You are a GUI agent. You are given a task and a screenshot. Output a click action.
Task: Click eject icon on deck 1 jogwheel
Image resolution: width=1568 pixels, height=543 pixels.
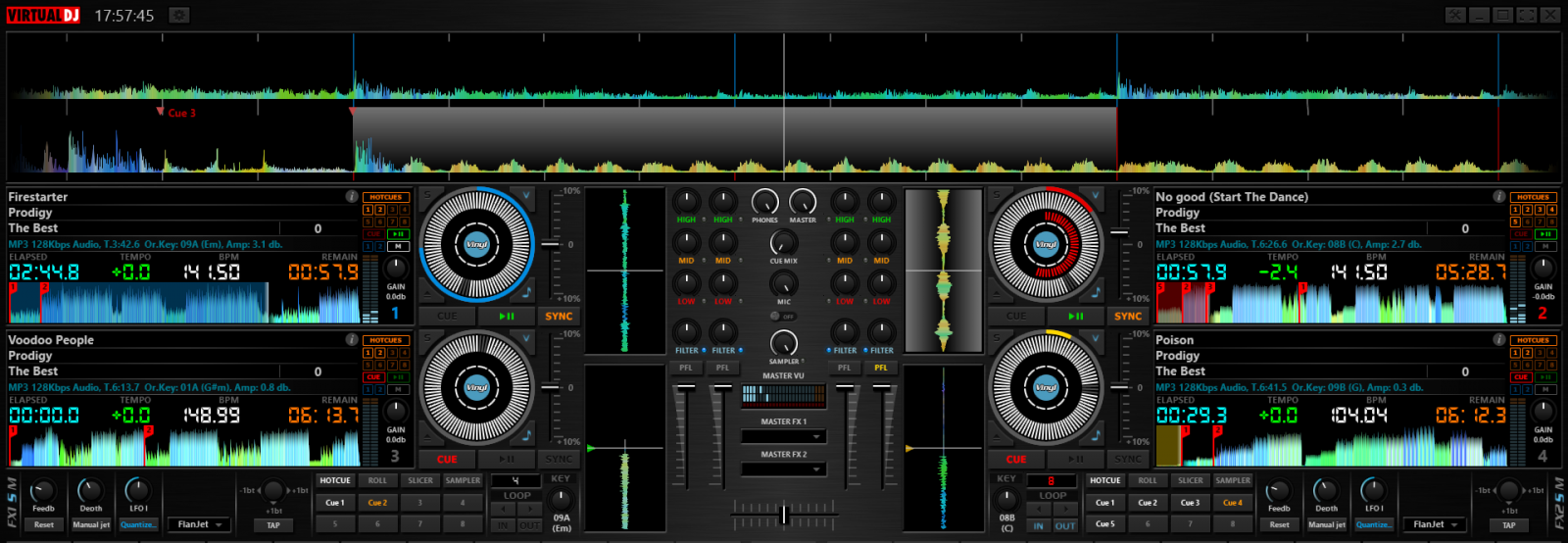point(428,292)
